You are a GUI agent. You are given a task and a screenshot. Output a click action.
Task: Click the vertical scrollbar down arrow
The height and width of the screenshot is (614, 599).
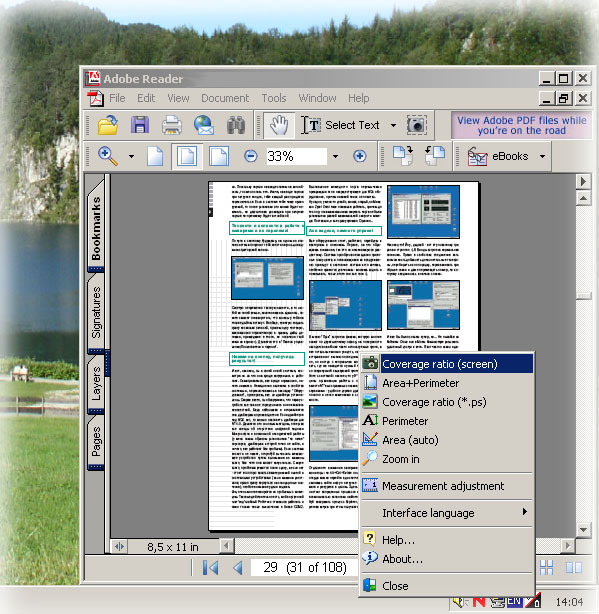pyautogui.click(x=583, y=530)
